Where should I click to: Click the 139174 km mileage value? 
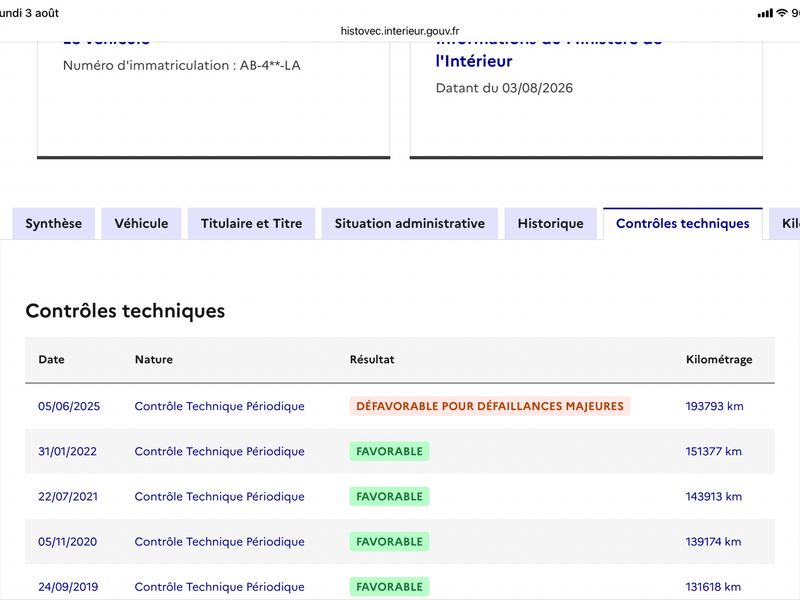(713, 542)
